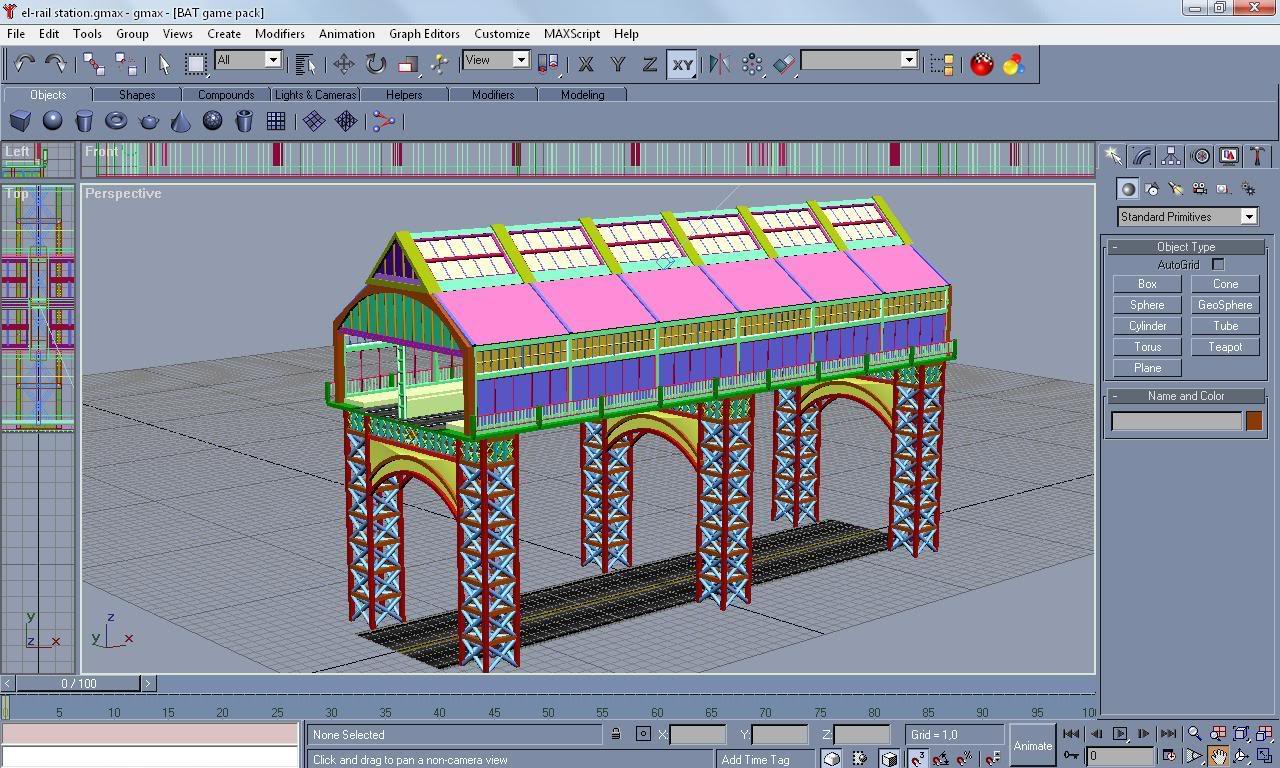This screenshot has height=768, width=1280.
Task: Collapse the Object Type rollout
Action: pos(1186,247)
